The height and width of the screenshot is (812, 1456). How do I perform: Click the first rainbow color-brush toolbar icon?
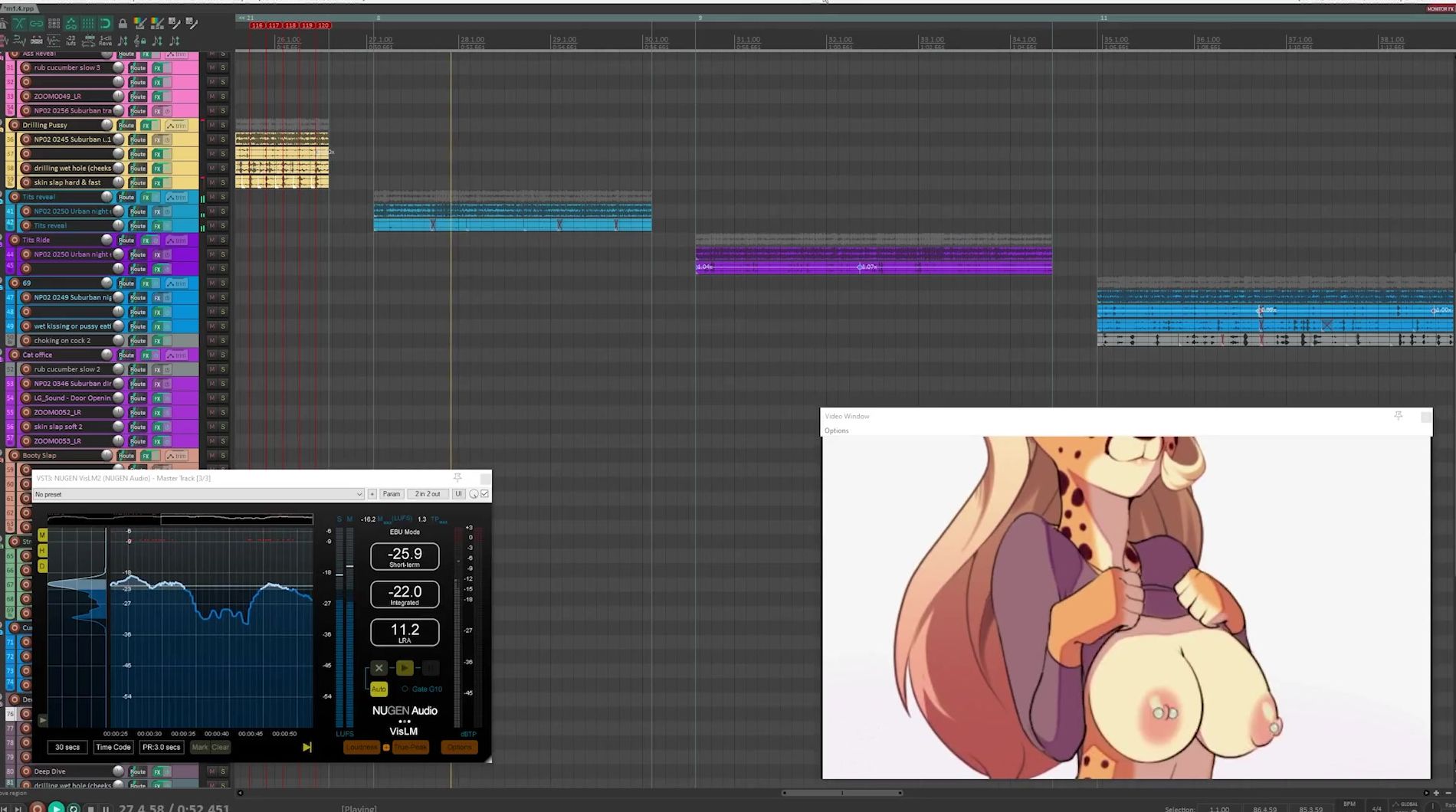point(139,24)
